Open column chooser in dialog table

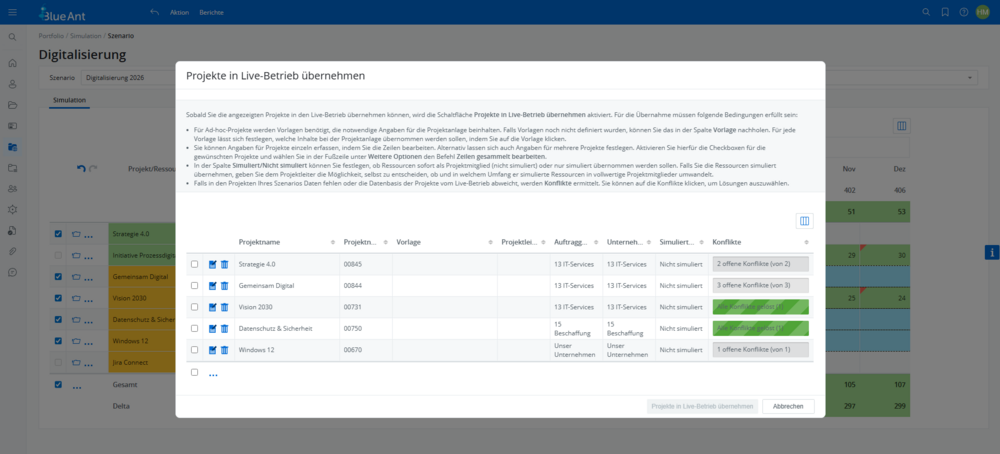click(x=803, y=221)
